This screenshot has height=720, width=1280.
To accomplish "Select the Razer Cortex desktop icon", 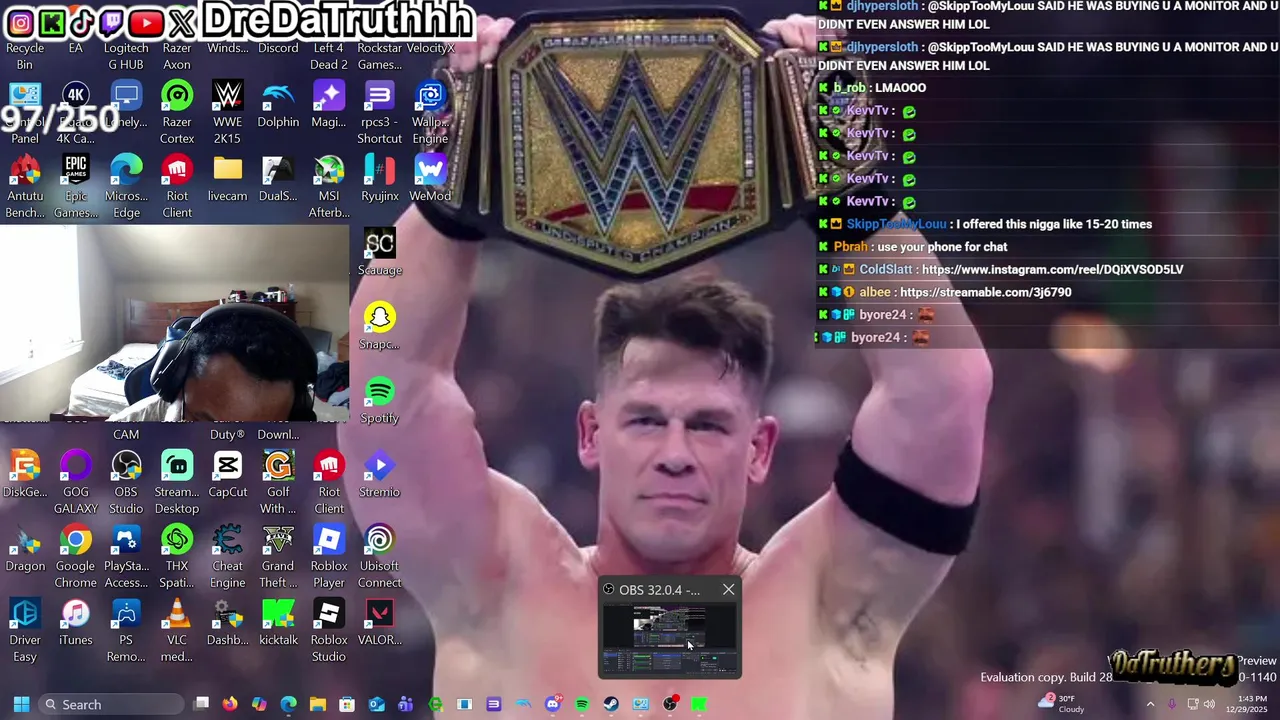I will pos(177,112).
